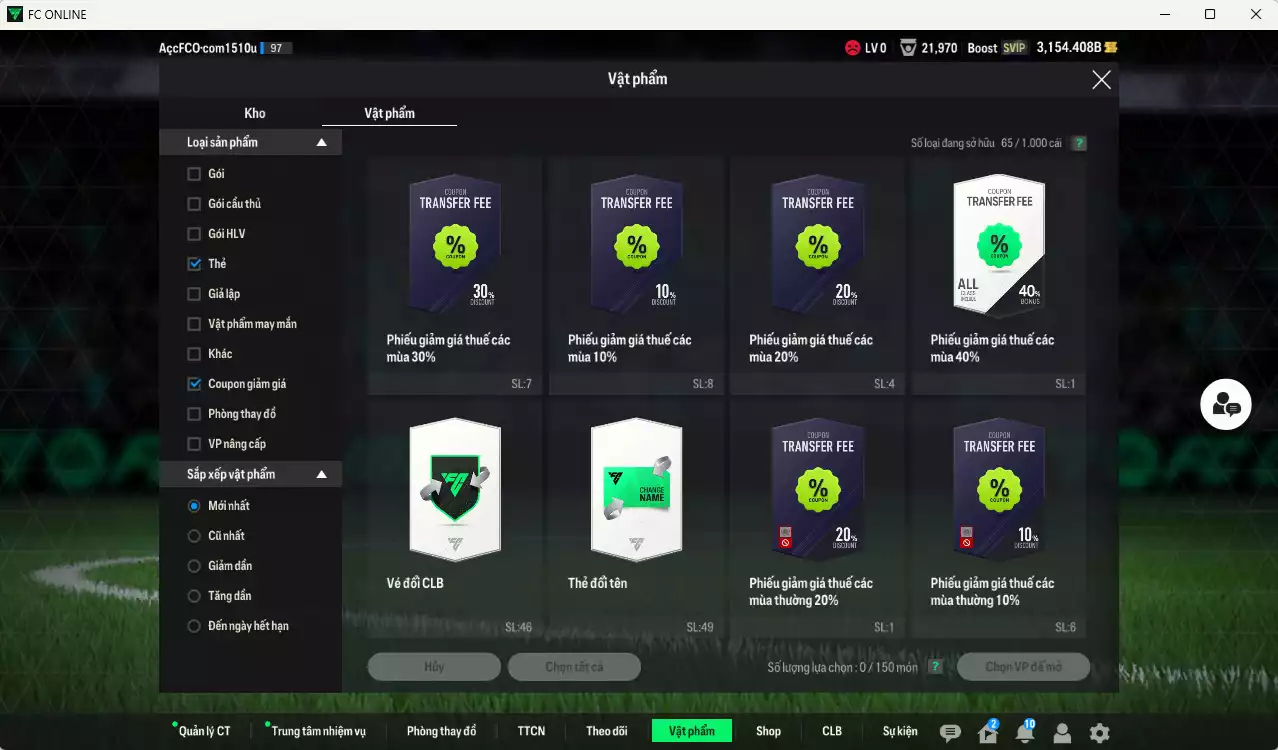Open the user profile icon in bottom bar
Viewport: 1278px width, 750px height.
pyautogui.click(x=1062, y=733)
